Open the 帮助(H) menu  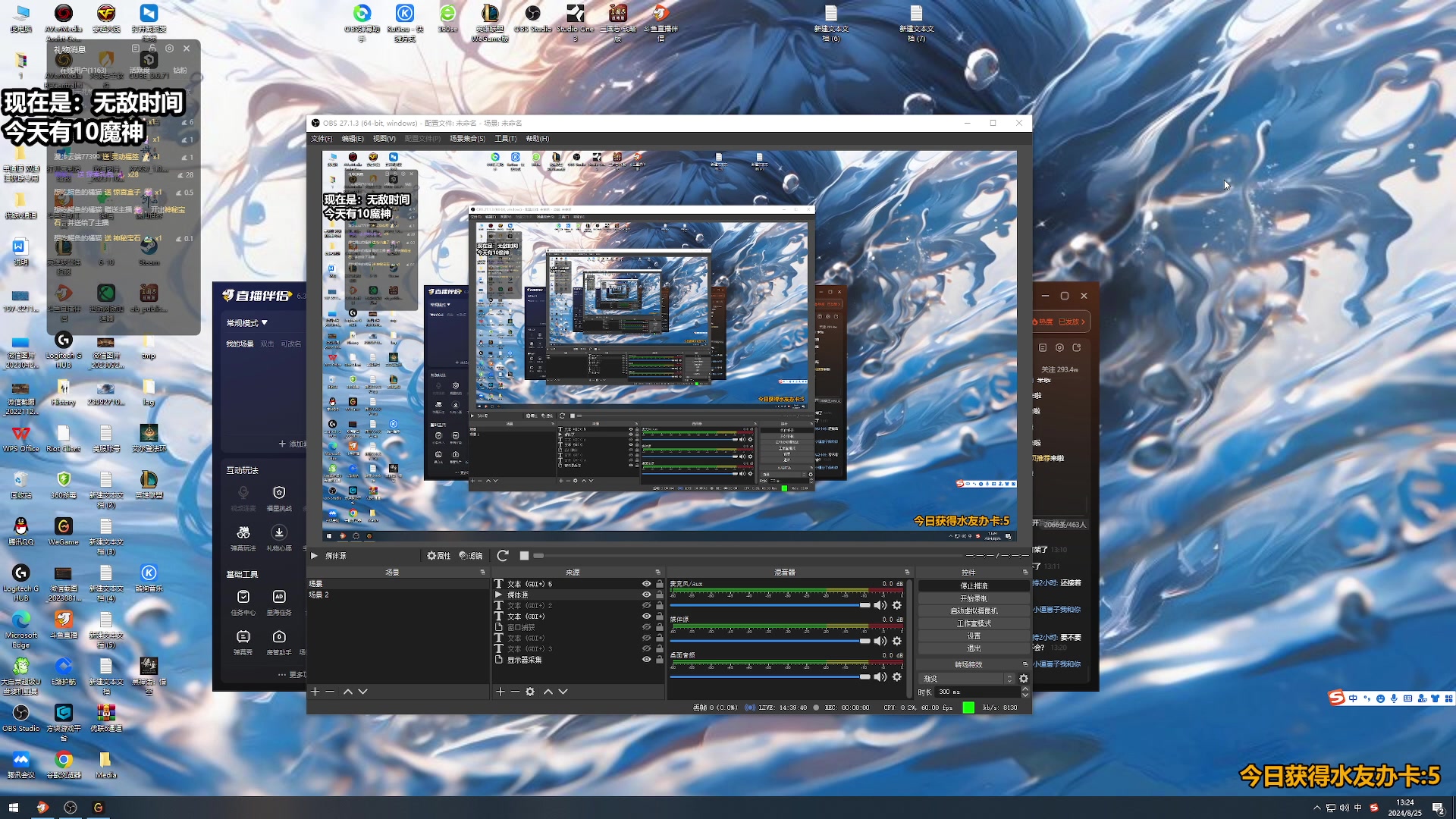537,139
